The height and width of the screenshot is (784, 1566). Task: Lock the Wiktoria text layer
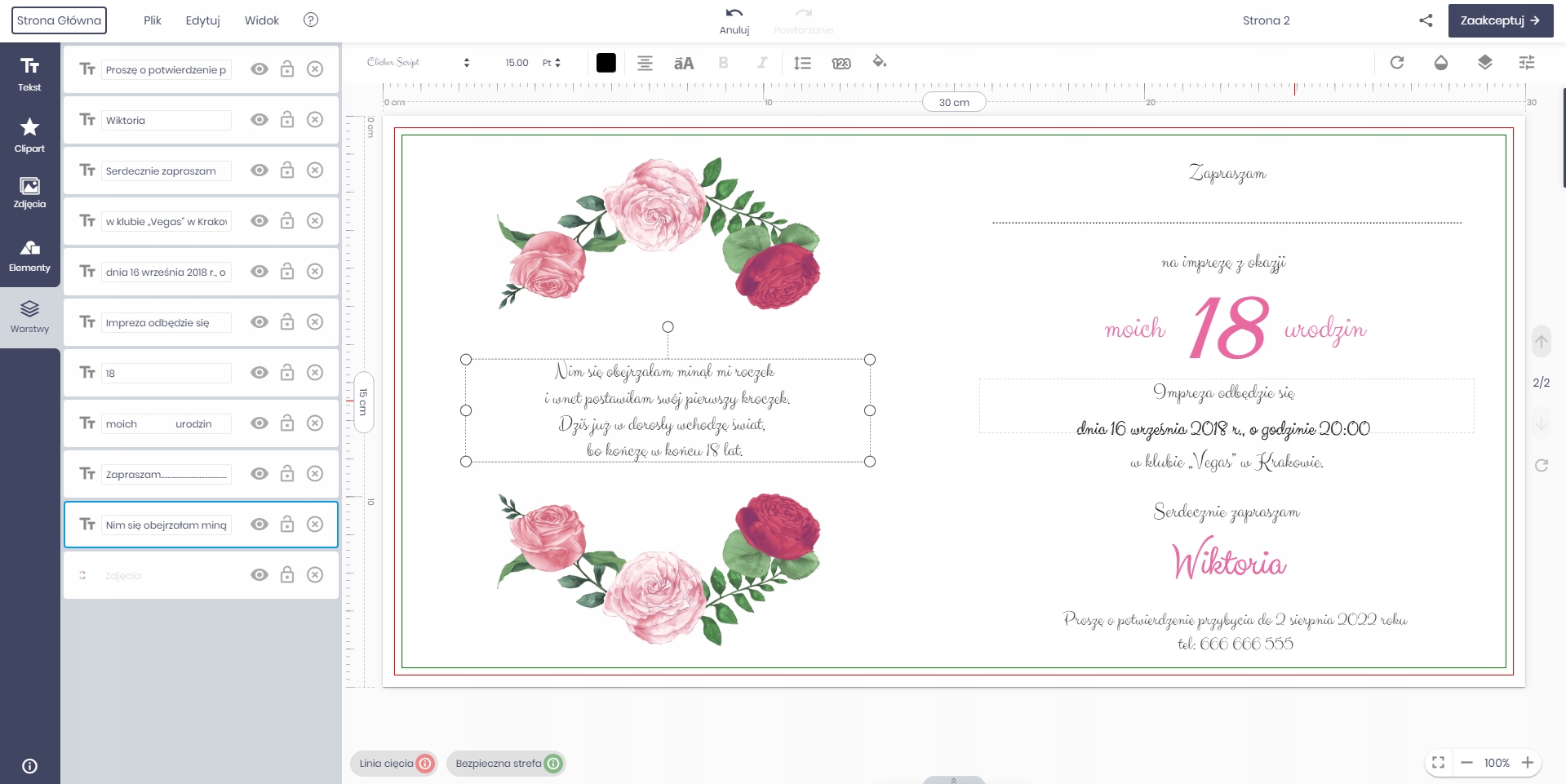click(287, 120)
